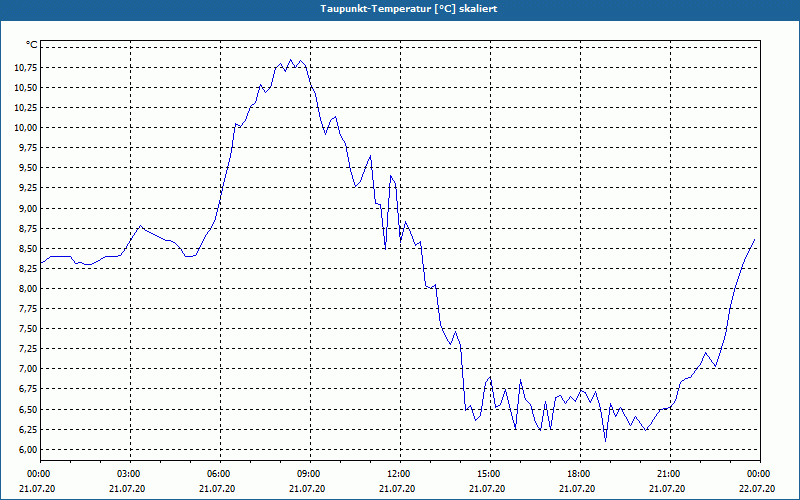Screen dimensions: 800x500
Task: Select the 9,00 y-axis label
Action: point(28,208)
